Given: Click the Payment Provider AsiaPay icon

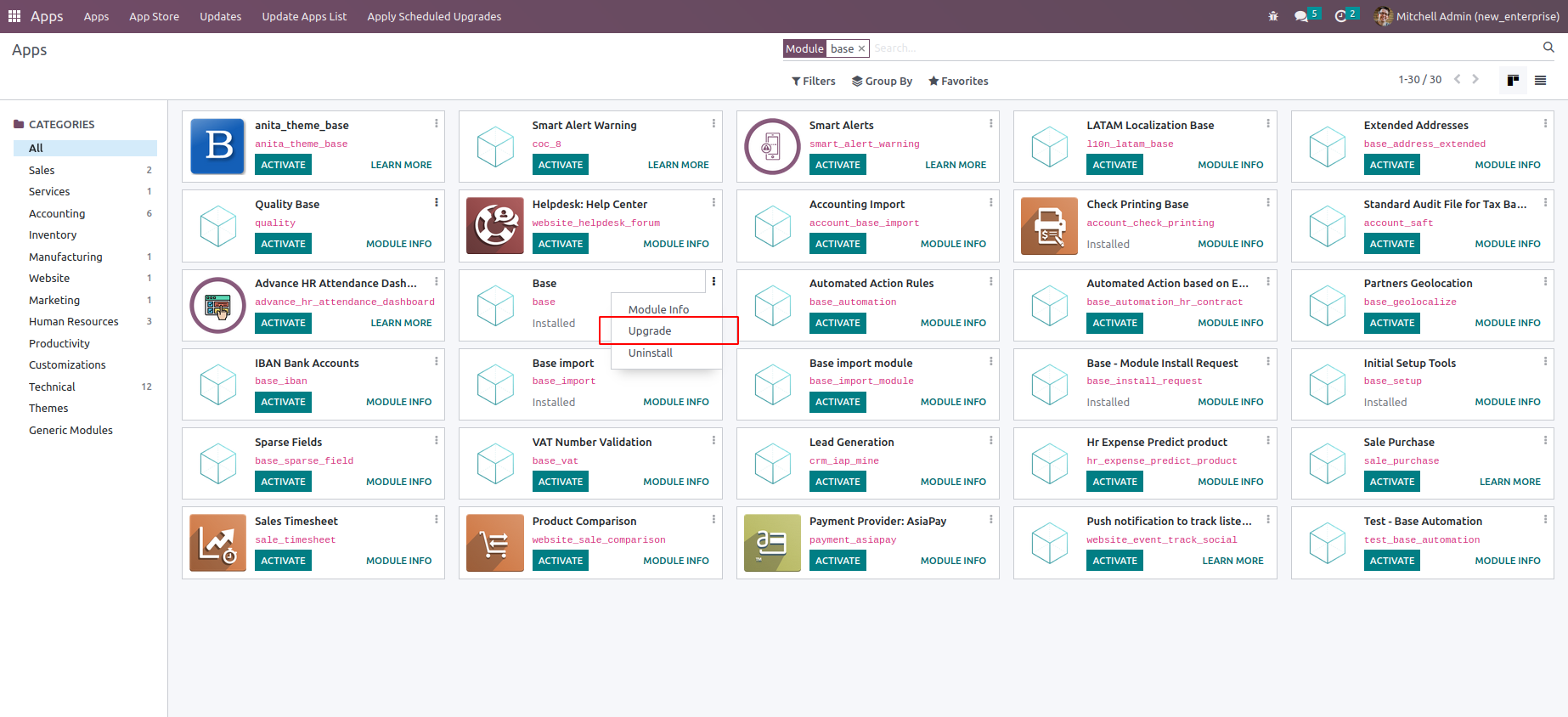Looking at the screenshot, I should [772, 542].
